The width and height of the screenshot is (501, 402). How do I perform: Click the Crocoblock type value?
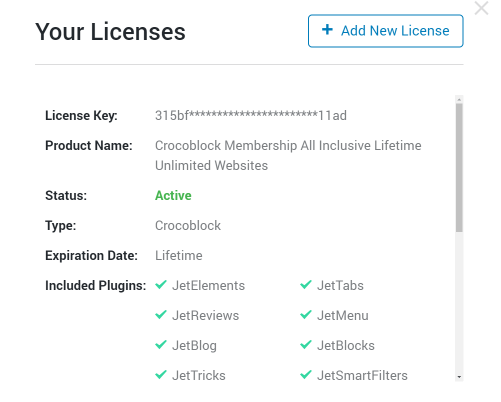click(x=188, y=226)
